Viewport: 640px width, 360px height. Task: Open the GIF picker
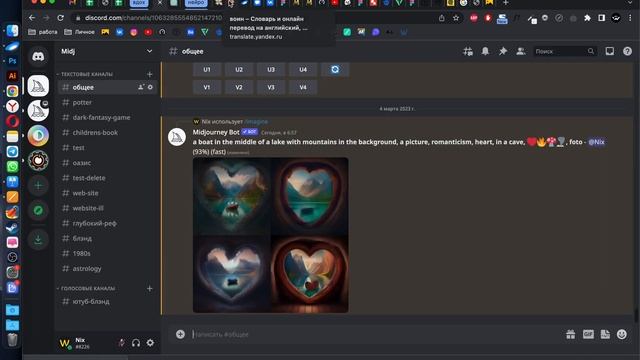(588, 334)
